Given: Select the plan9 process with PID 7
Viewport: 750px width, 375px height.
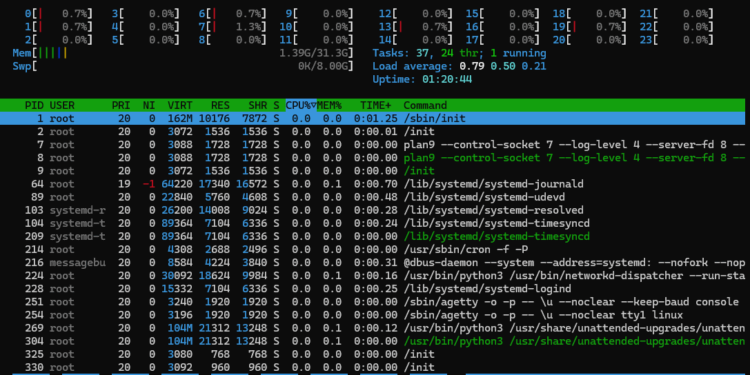Looking at the screenshot, I should [373, 144].
